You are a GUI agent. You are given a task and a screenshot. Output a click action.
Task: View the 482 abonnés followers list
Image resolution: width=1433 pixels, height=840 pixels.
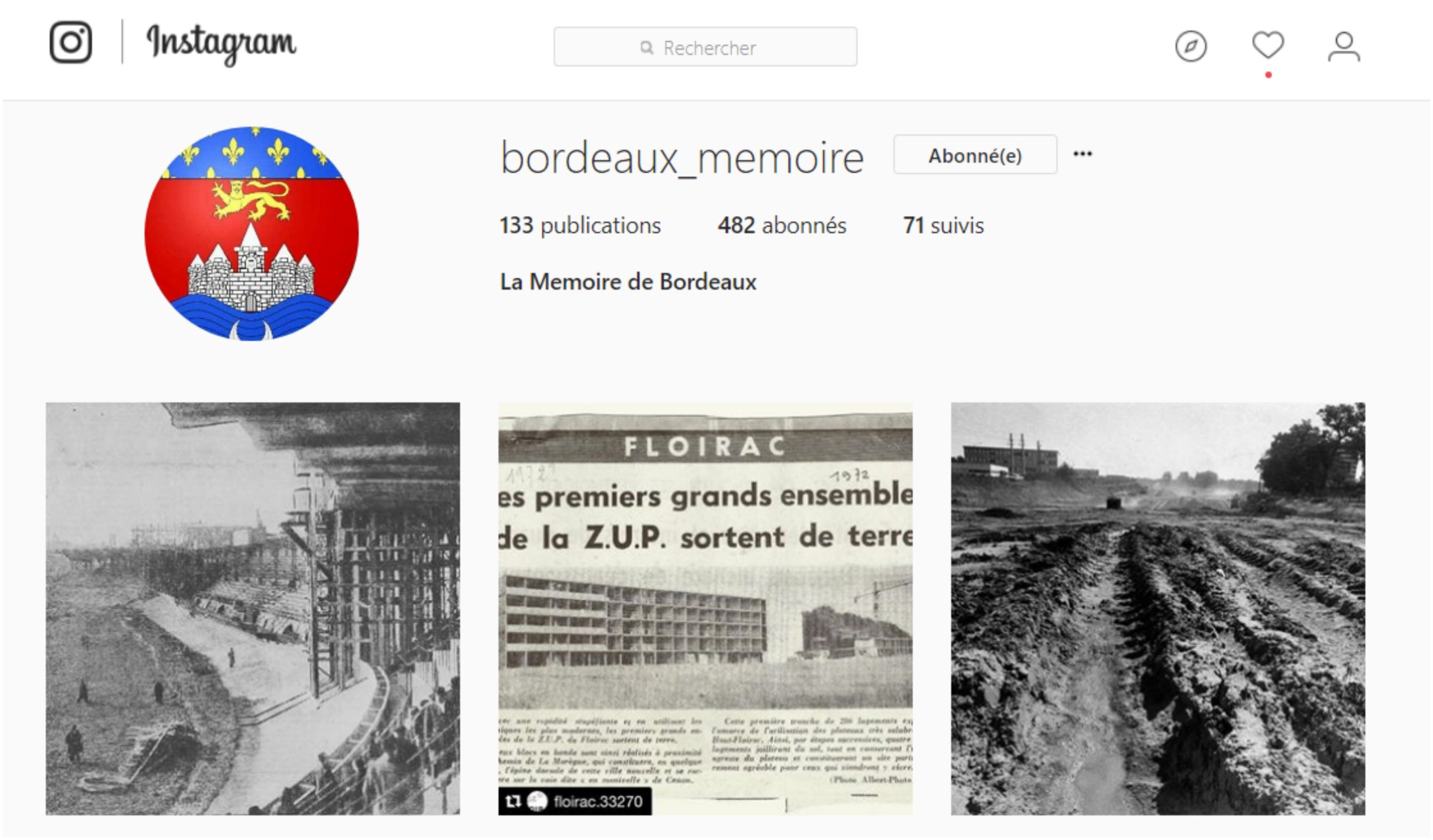(782, 226)
